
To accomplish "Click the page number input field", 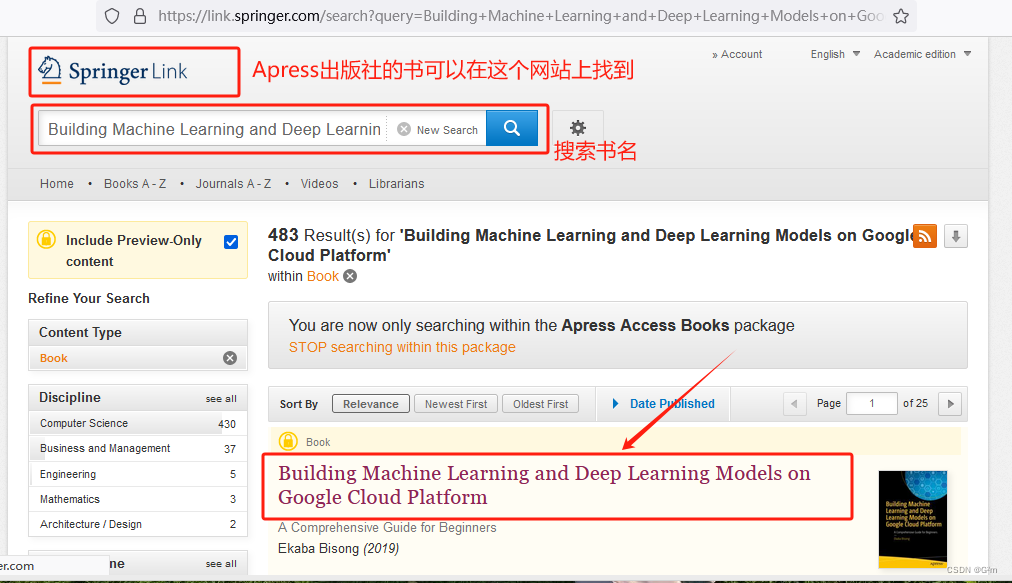I will 871,404.
